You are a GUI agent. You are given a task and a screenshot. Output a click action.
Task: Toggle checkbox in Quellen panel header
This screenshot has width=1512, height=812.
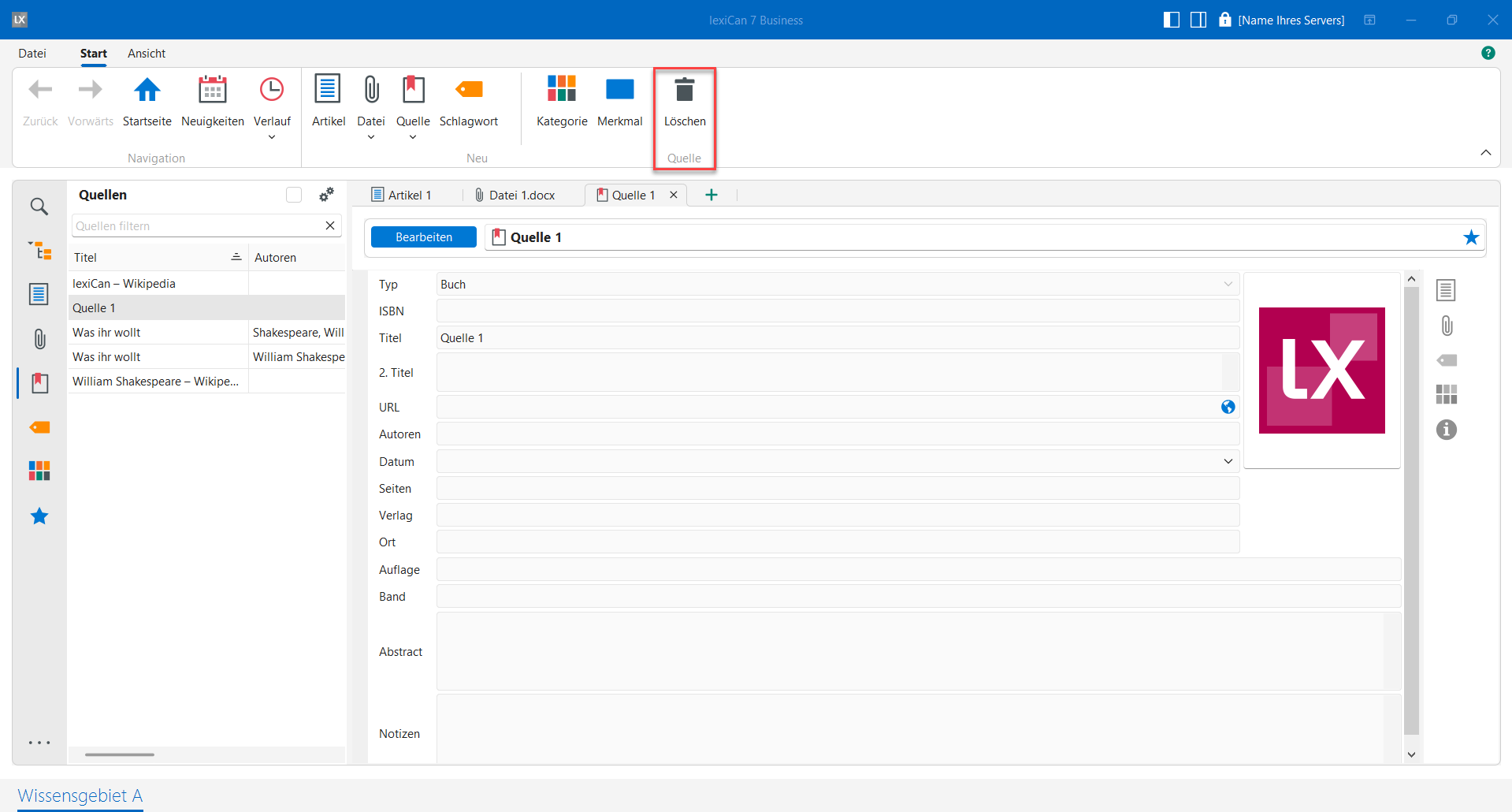pos(294,195)
